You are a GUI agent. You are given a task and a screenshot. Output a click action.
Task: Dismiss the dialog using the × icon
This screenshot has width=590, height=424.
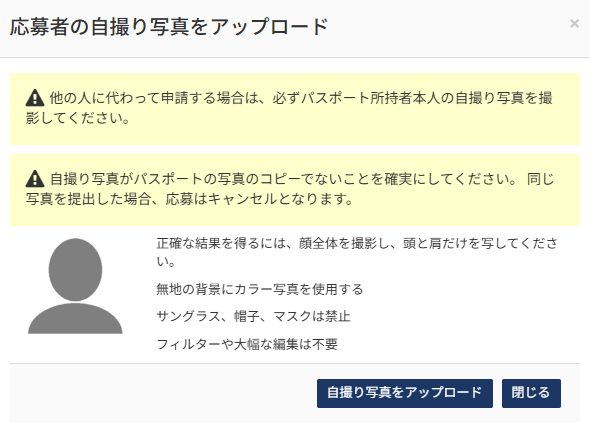click(x=574, y=24)
